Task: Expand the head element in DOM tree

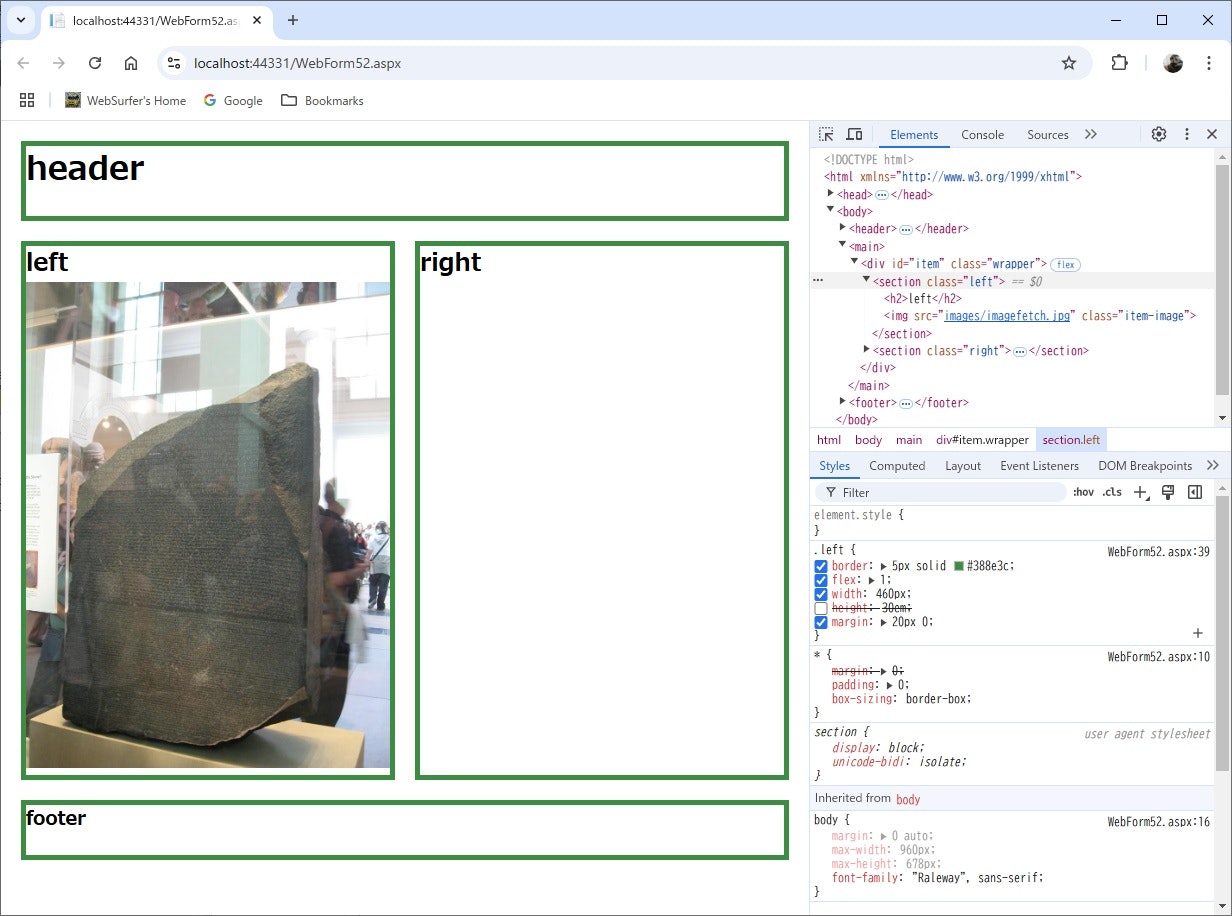Action: (831, 194)
